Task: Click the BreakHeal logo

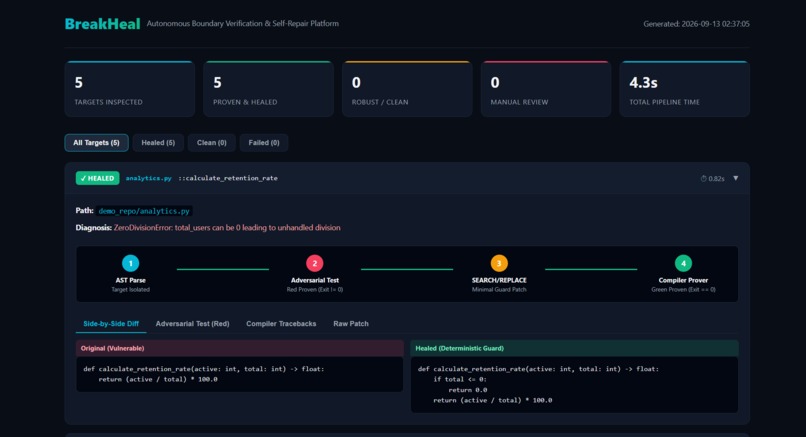Action: (x=102, y=24)
